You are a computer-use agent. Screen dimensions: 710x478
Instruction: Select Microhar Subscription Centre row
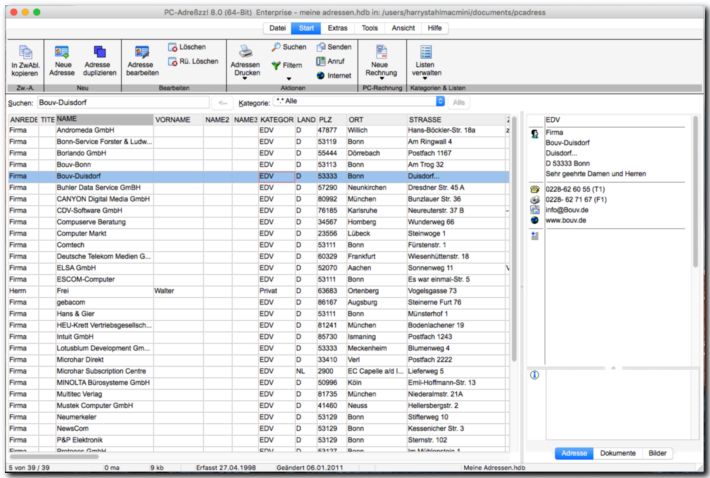tap(258, 371)
